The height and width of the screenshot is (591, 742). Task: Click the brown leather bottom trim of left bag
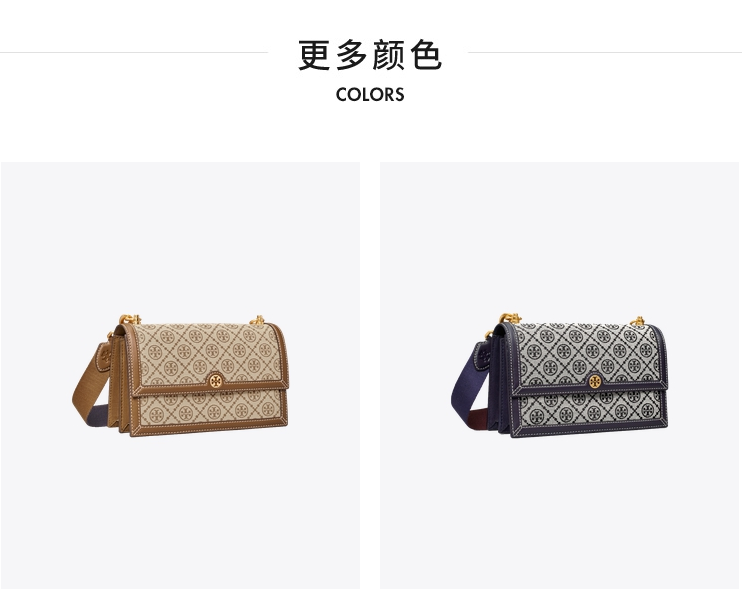208,430
